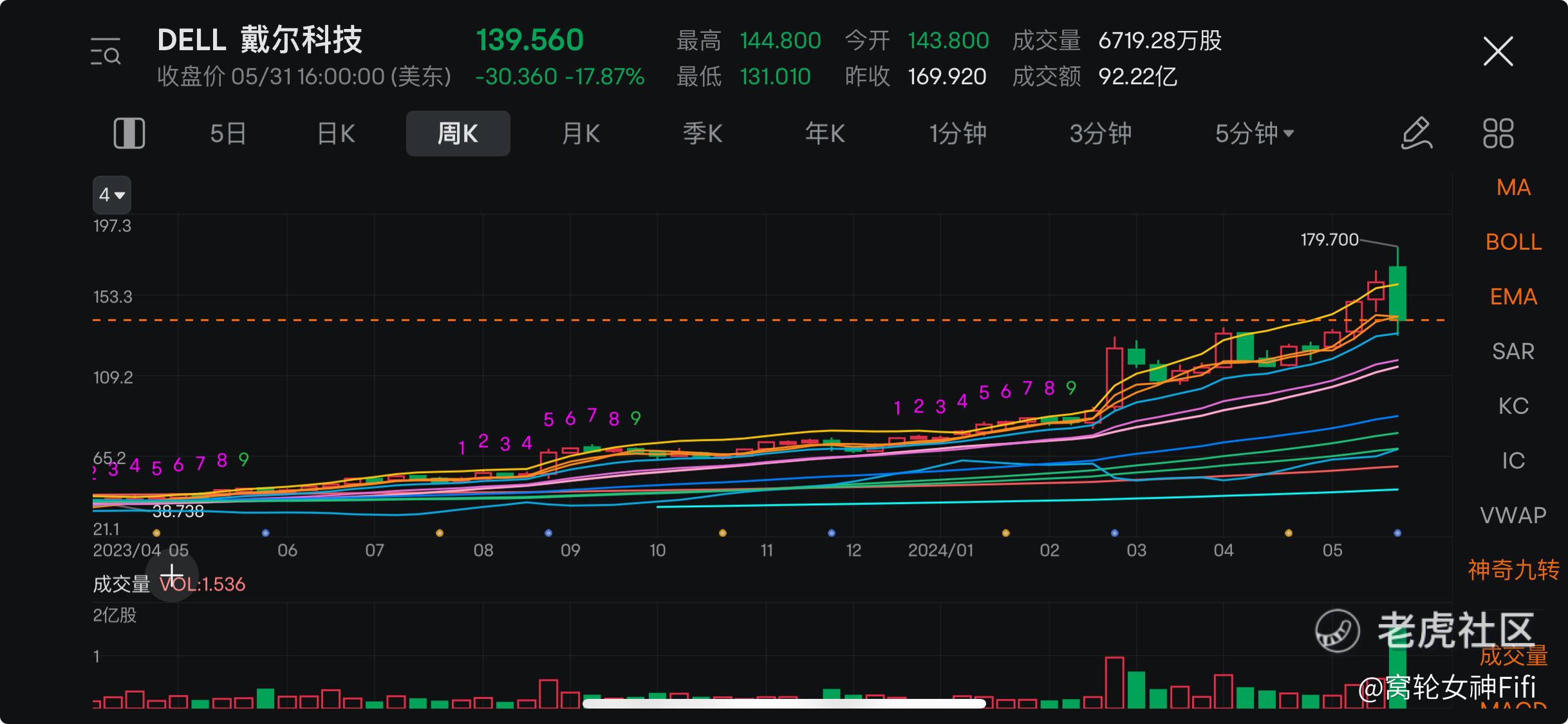The image size is (1568, 724).
Task: Open the stock search list icon
Action: (x=106, y=51)
